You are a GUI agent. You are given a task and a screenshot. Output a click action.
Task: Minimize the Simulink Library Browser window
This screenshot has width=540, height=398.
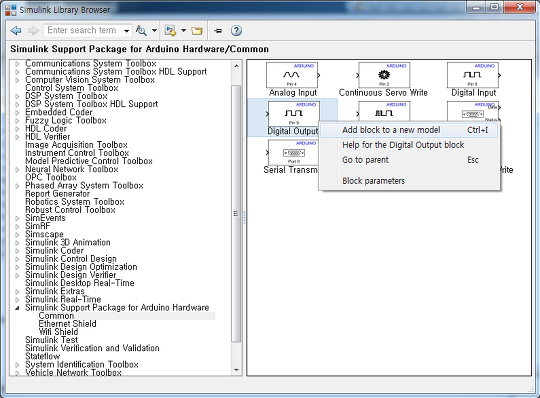(x=476, y=7)
